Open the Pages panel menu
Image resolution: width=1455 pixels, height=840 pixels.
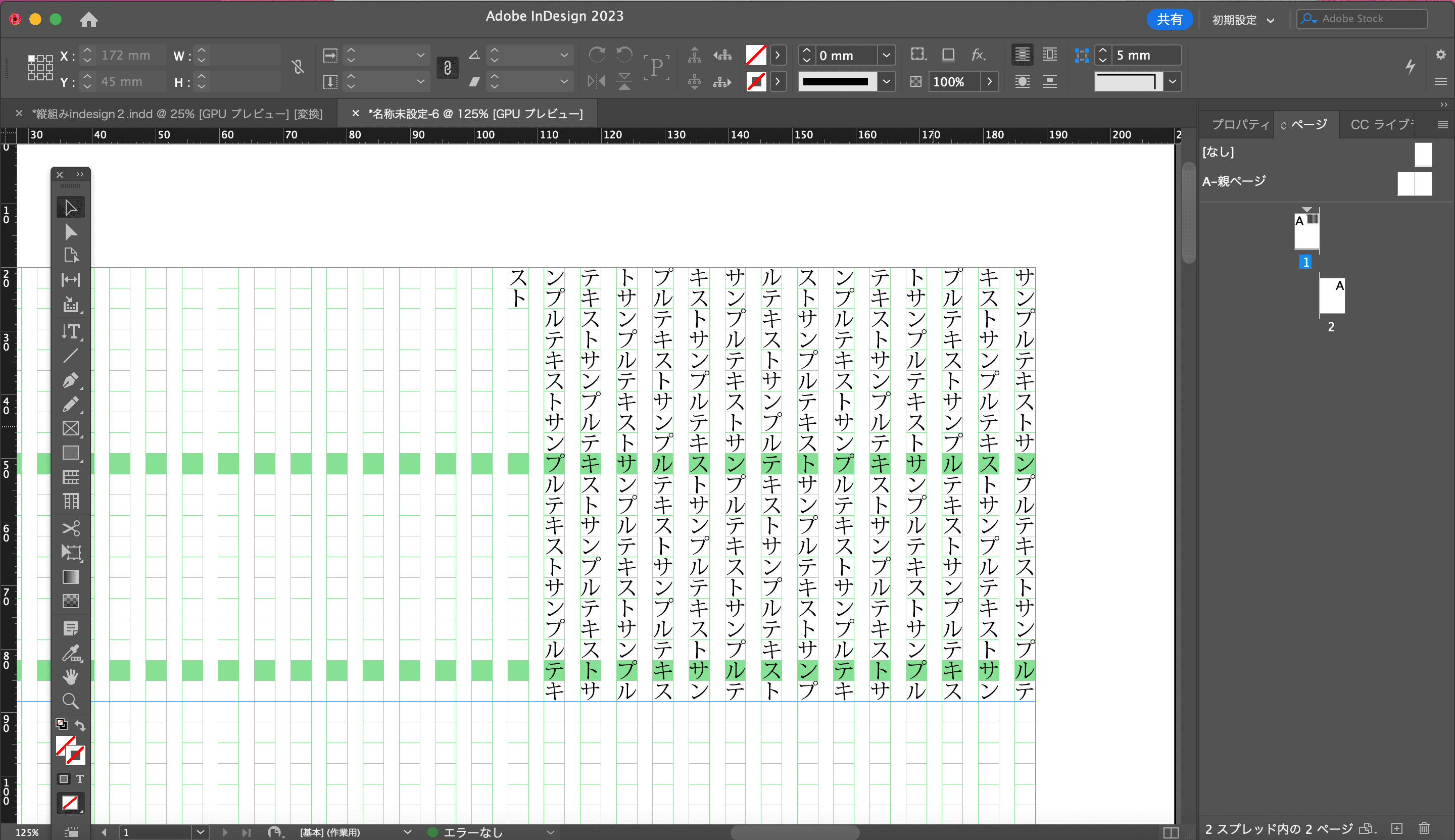click(x=1442, y=125)
